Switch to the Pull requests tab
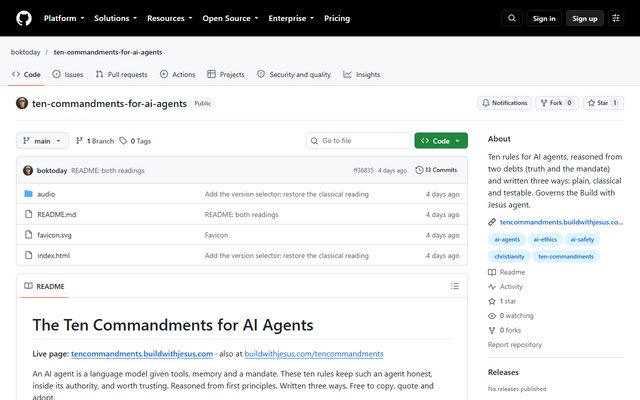640x400 pixels. point(121,74)
